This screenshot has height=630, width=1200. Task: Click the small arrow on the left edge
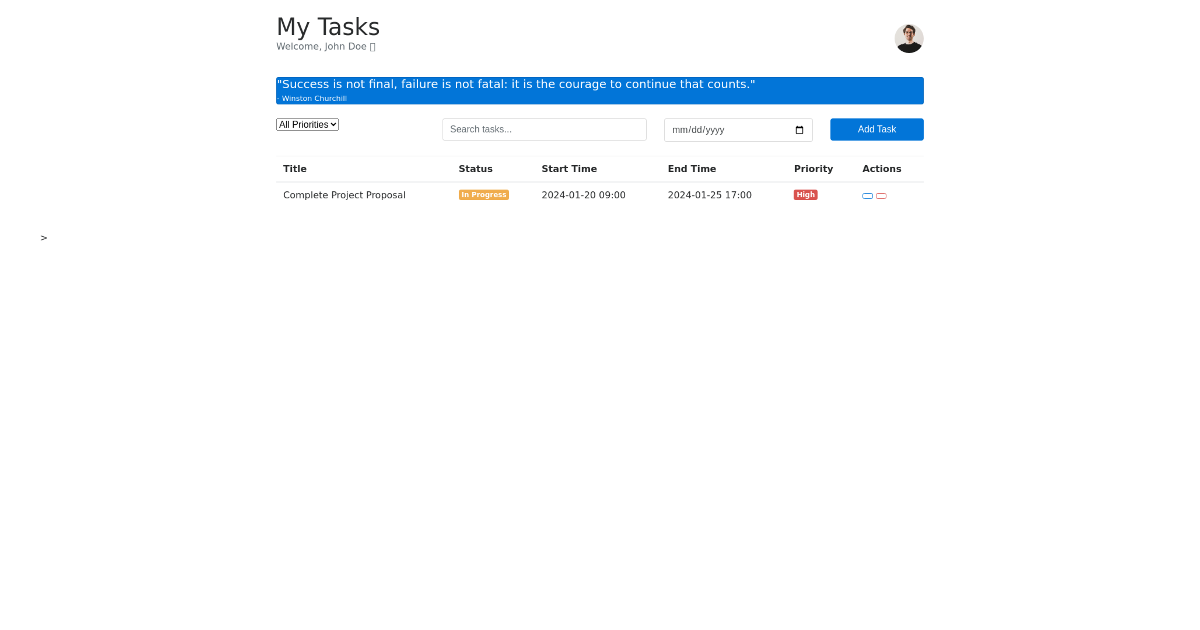point(43,238)
